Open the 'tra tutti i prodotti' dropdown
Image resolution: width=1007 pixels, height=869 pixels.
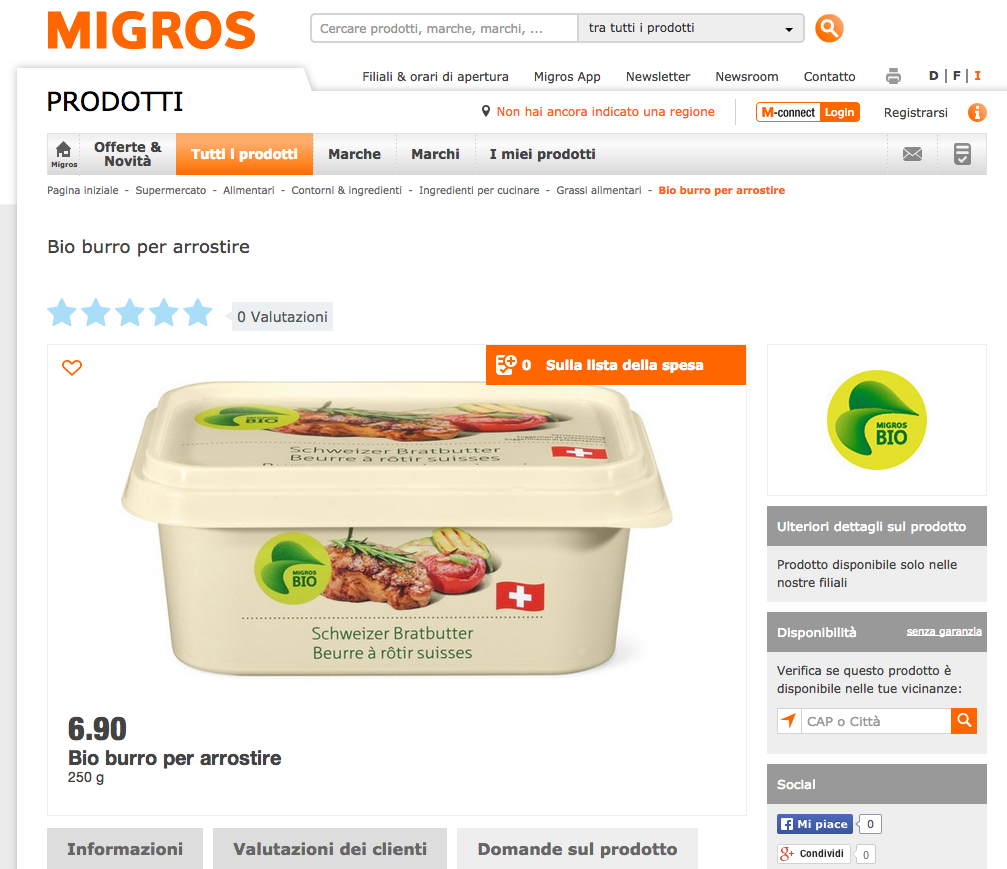690,28
